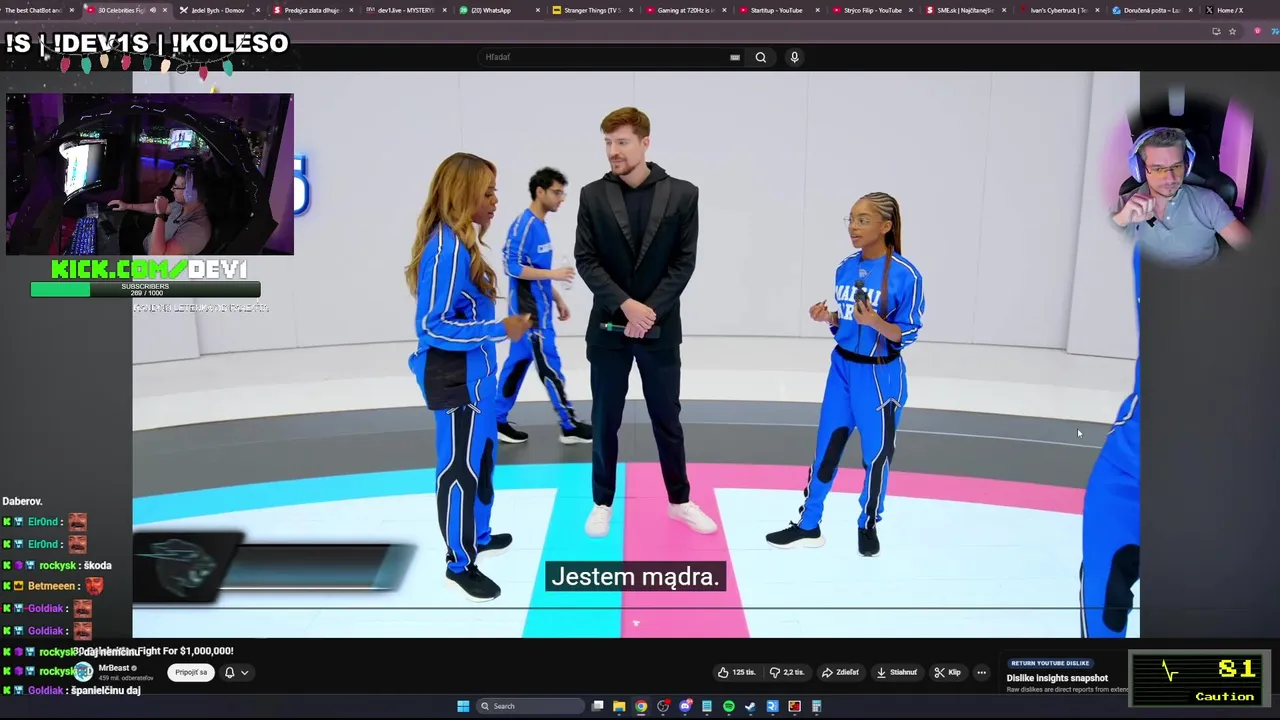Click the Pripojiť sa join button
This screenshot has width=1280, height=720.
coord(191,672)
